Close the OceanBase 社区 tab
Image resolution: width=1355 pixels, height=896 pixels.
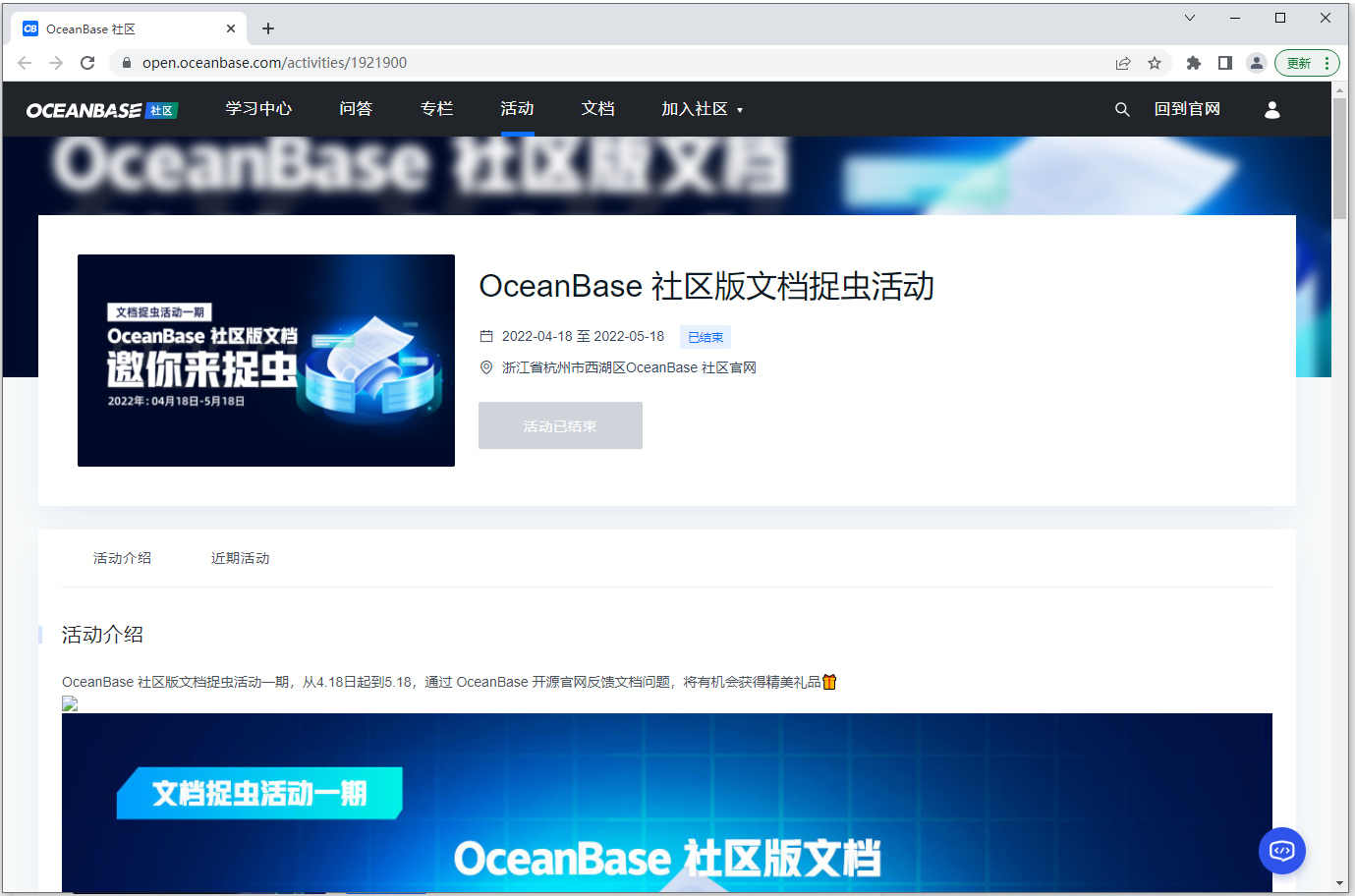coord(231,28)
